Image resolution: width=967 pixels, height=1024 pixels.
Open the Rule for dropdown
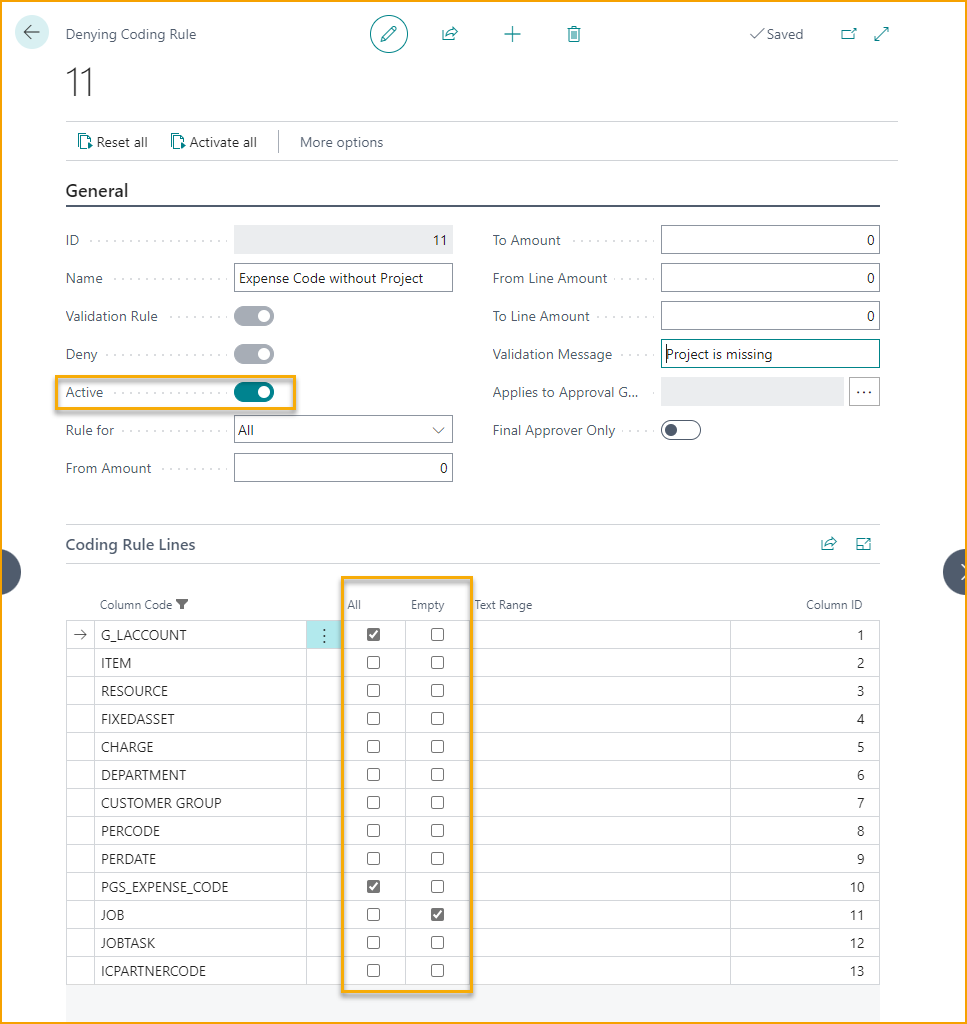click(343, 430)
